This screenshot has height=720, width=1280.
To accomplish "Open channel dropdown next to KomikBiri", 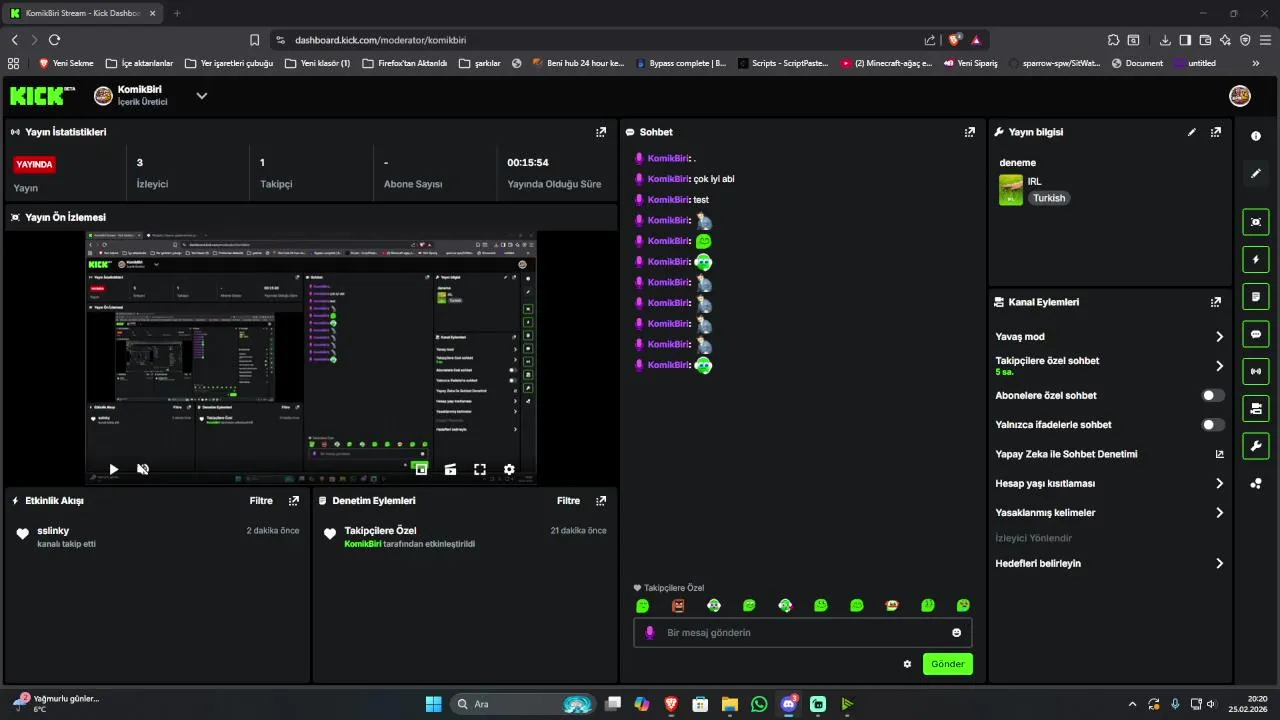I will click(201, 96).
